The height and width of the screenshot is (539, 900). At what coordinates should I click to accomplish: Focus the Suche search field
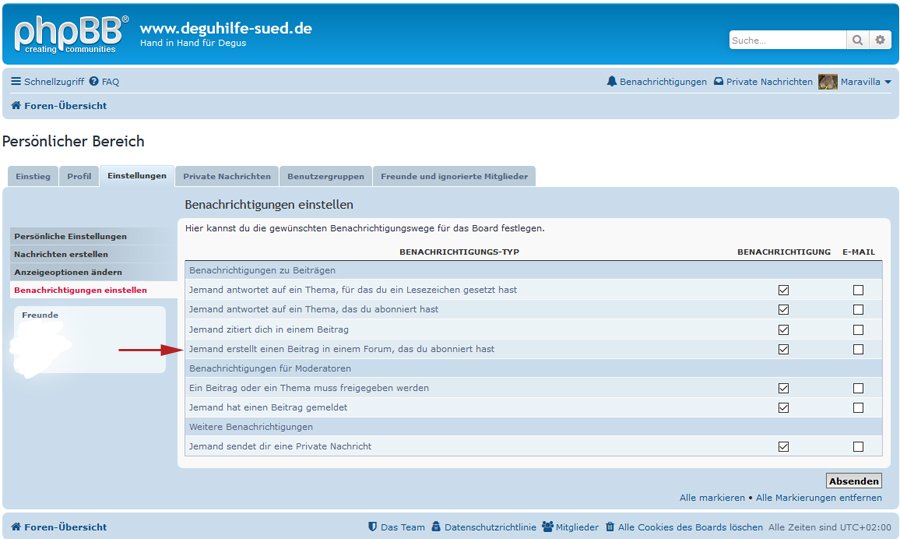tap(788, 40)
